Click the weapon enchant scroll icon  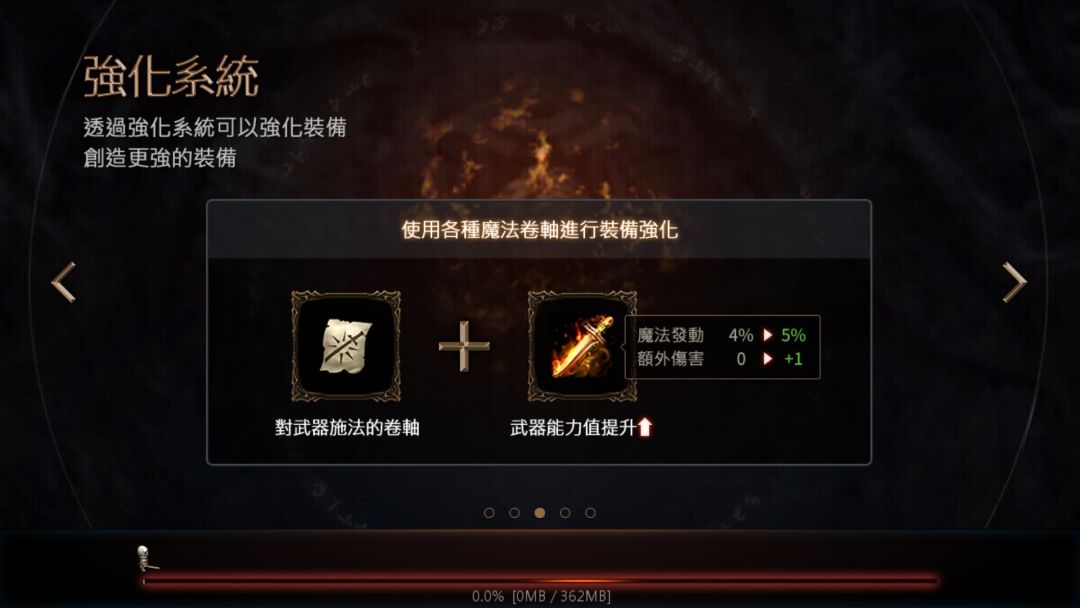coord(346,346)
